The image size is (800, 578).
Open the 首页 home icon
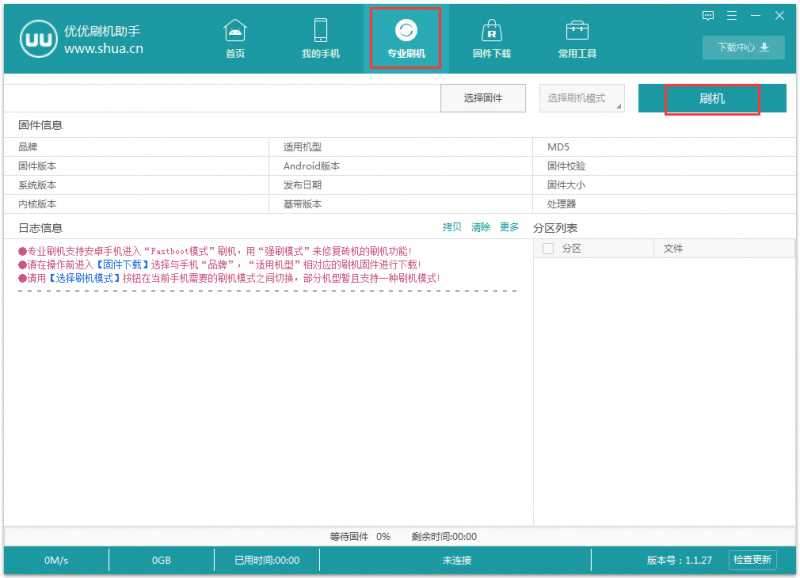pyautogui.click(x=234, y=31)
